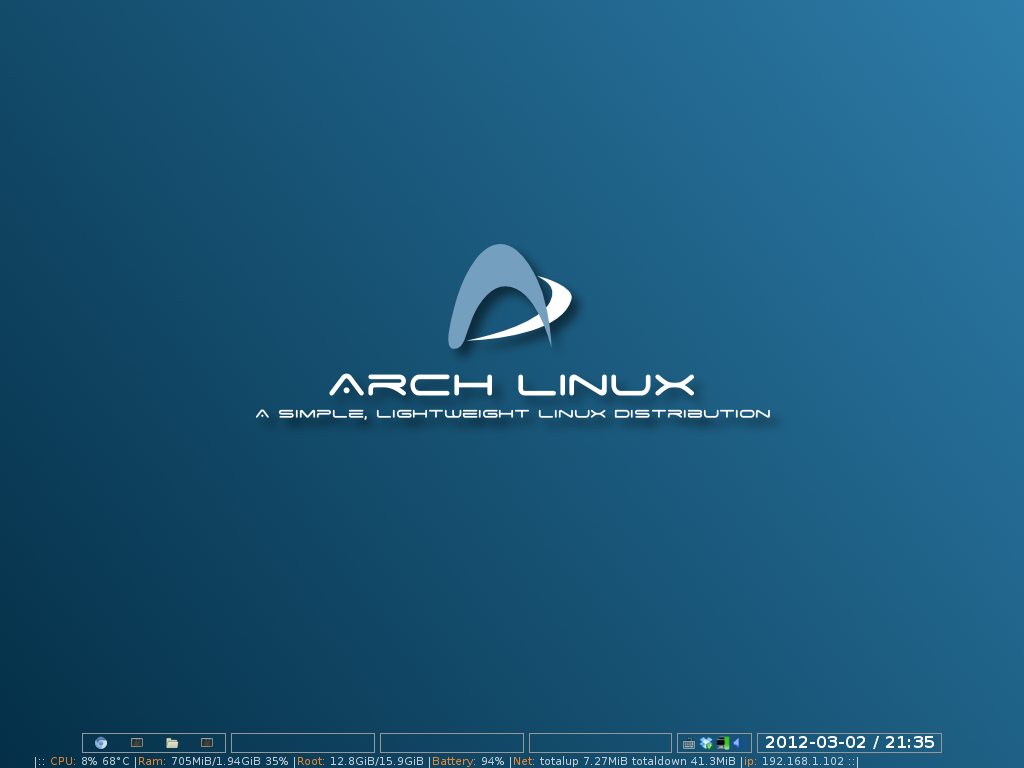Click the Root usage 12.8GiB/15.9GiB

(x=377, y=761)
